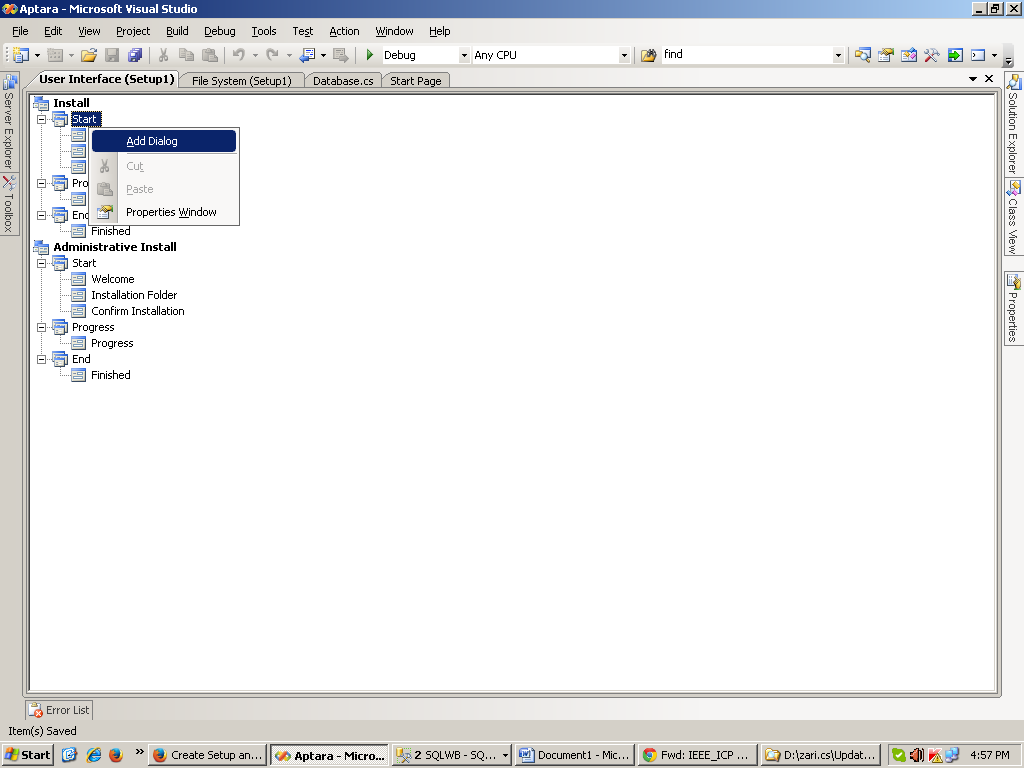Launch Firefox from quick launch bar
1024x768 pixels.
116,755
